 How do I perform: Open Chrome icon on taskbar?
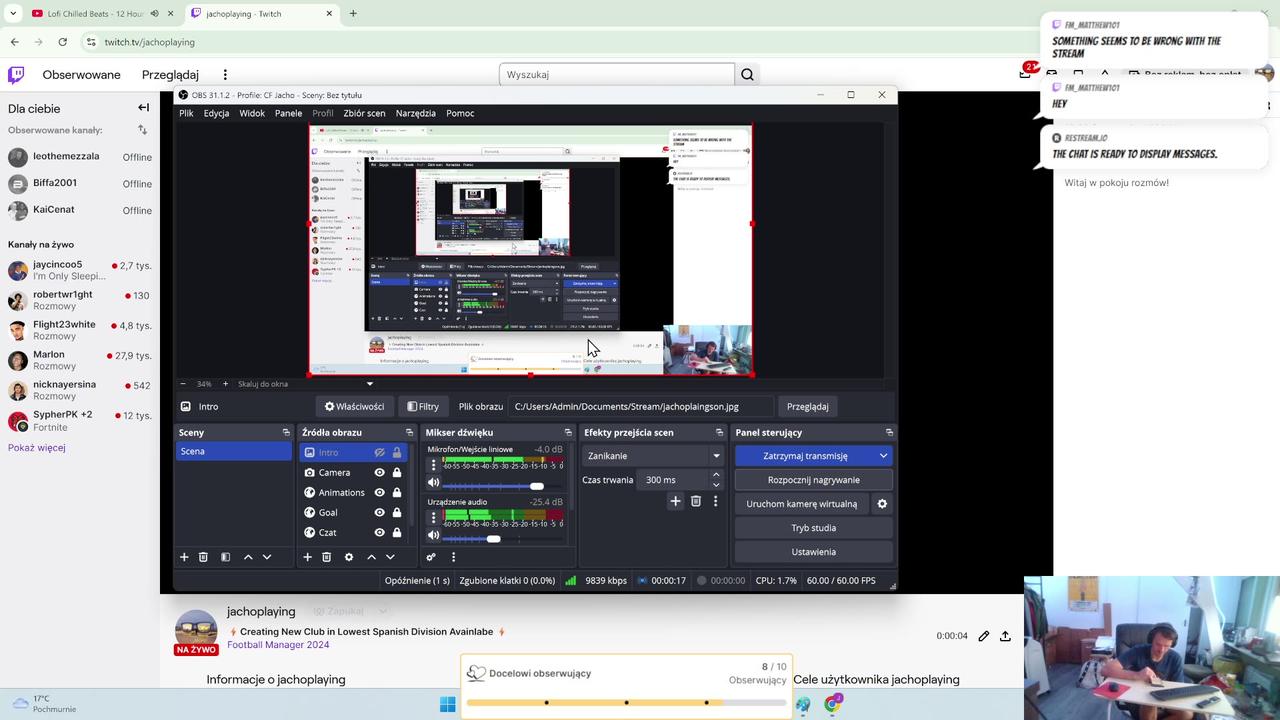pyautogui.click(x=832, y=704)
